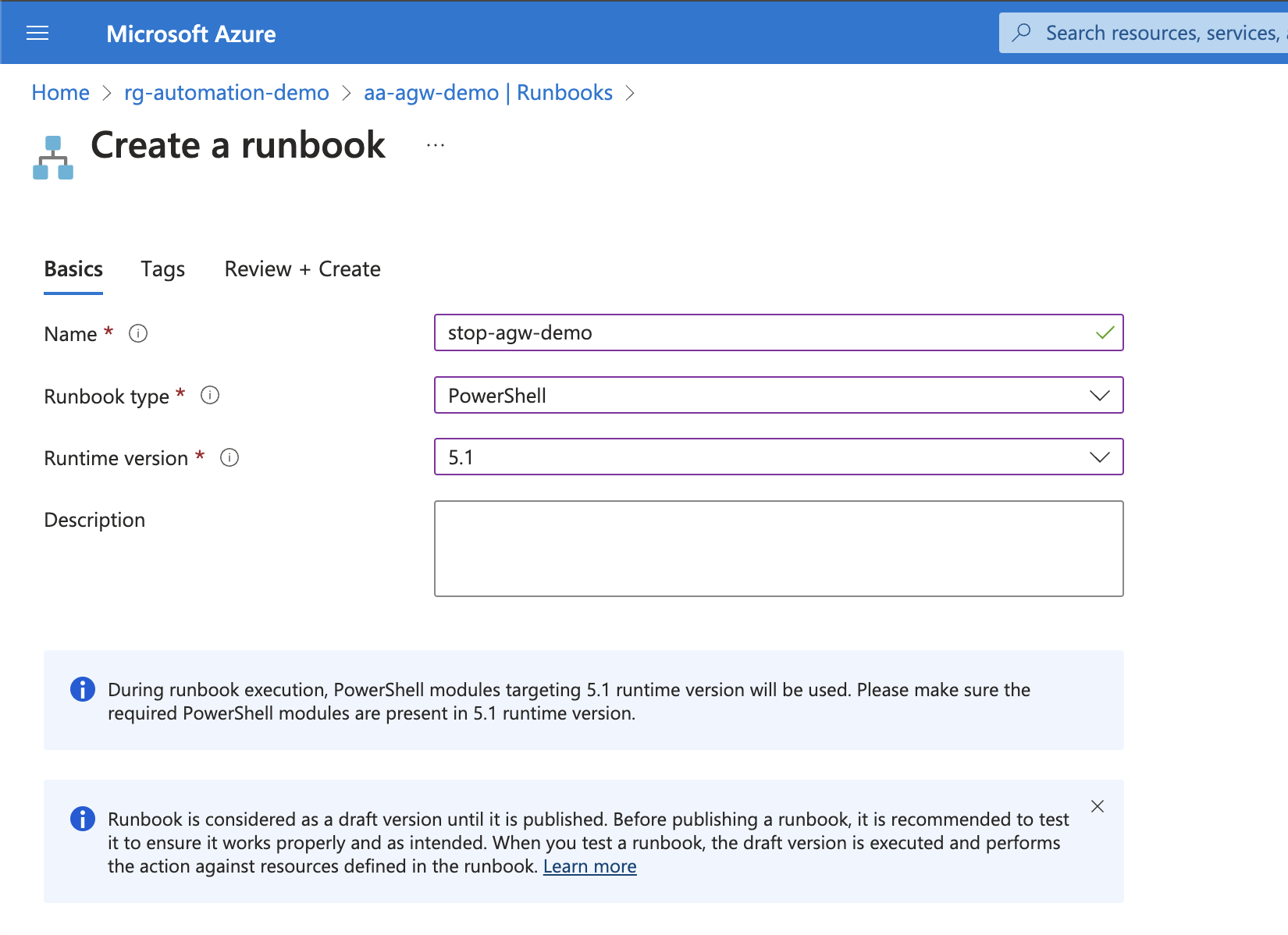Show info tooltip for Name field
Image resolution: width=1288 pixels, height=935 pixels.
pyautogui.click(x=138, y=333)
